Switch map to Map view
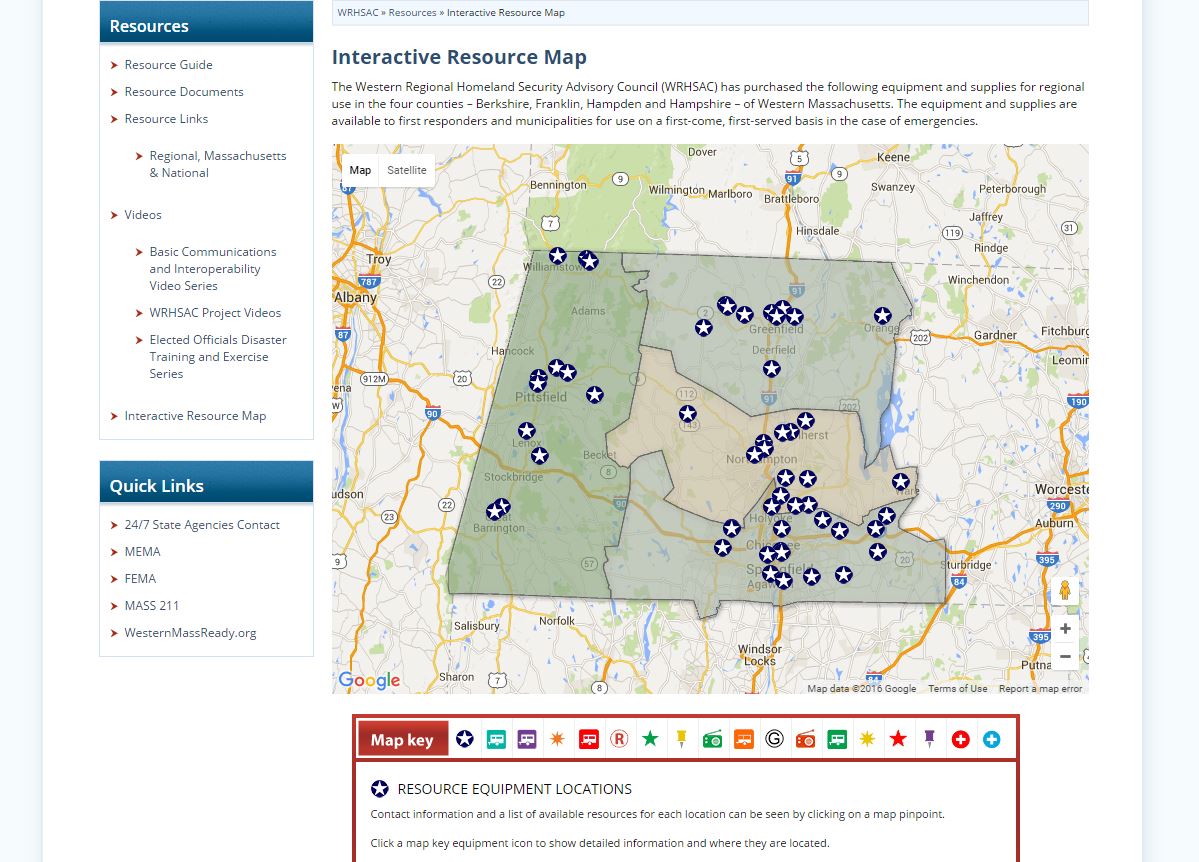The height and width of the screenshot is (862, 1199). (x=360, y=170)
